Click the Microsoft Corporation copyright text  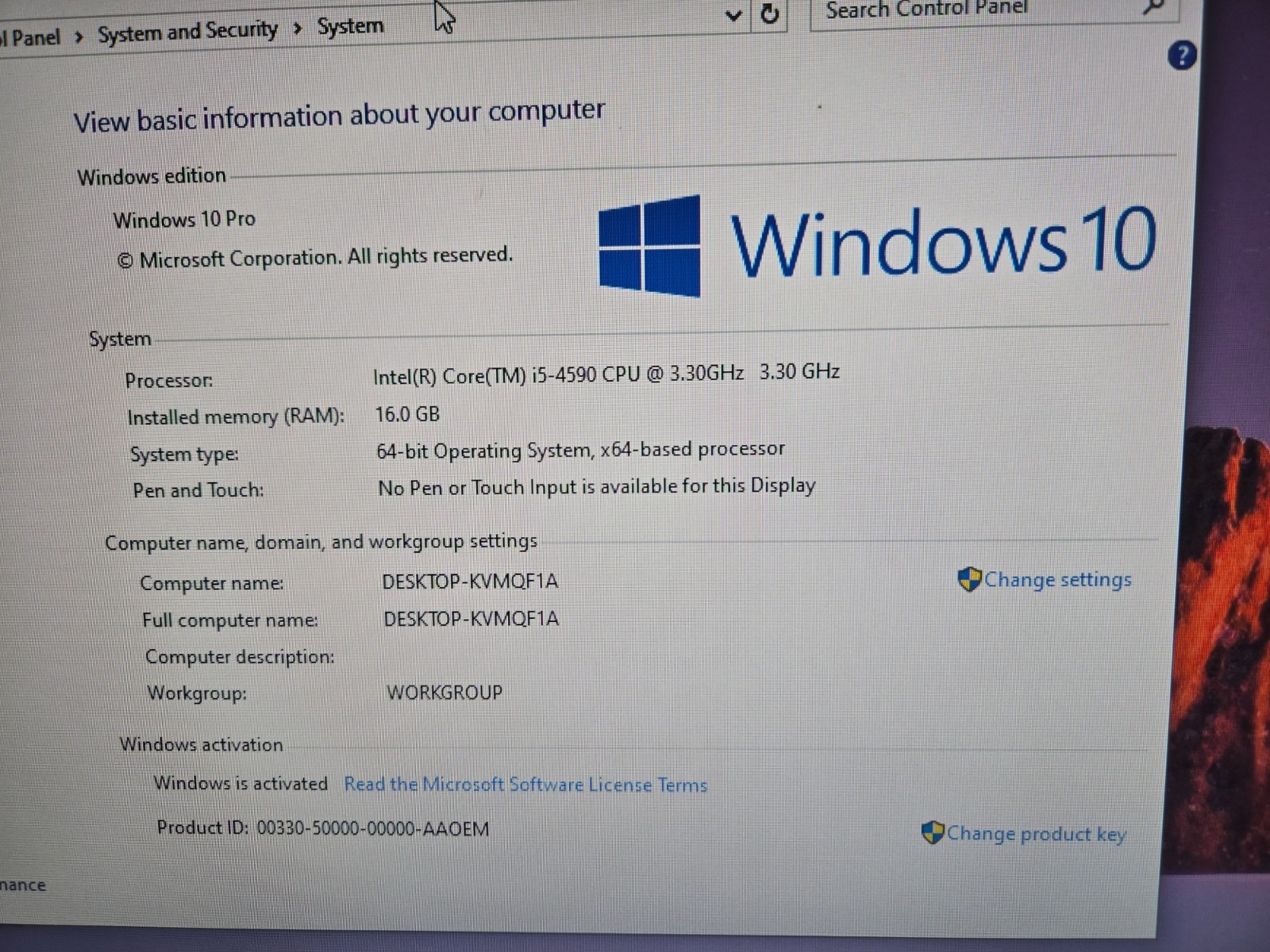click(x=315, y=258)
